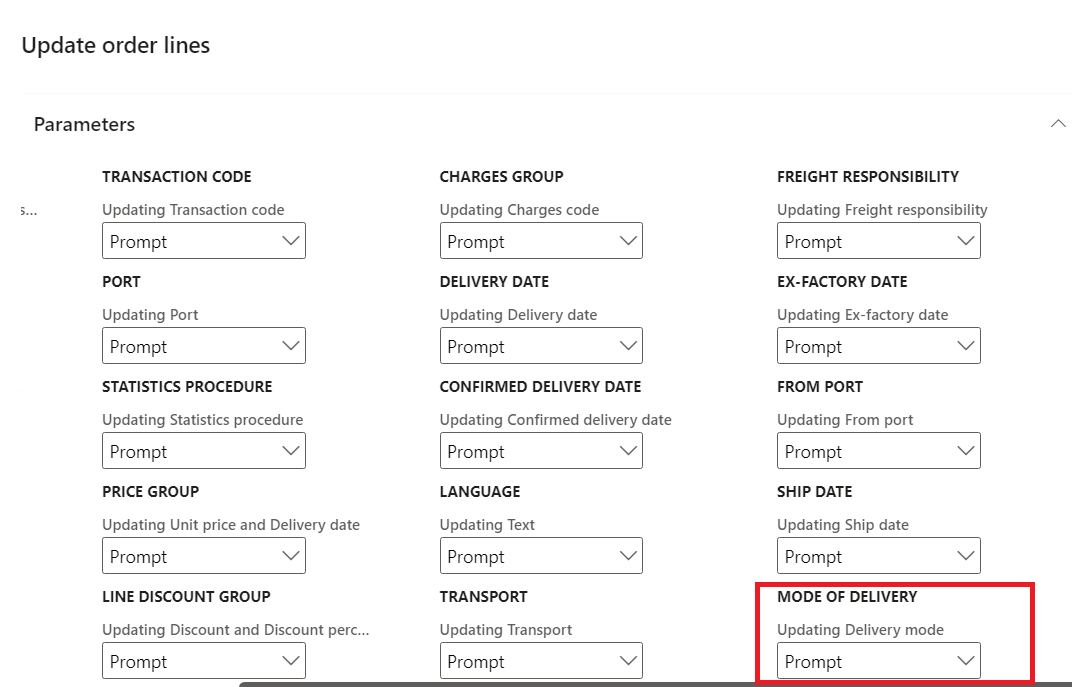Screen dimensions: 1072x687
Task: Collapse the Parameters section chevron
Action: point(1058,124)
